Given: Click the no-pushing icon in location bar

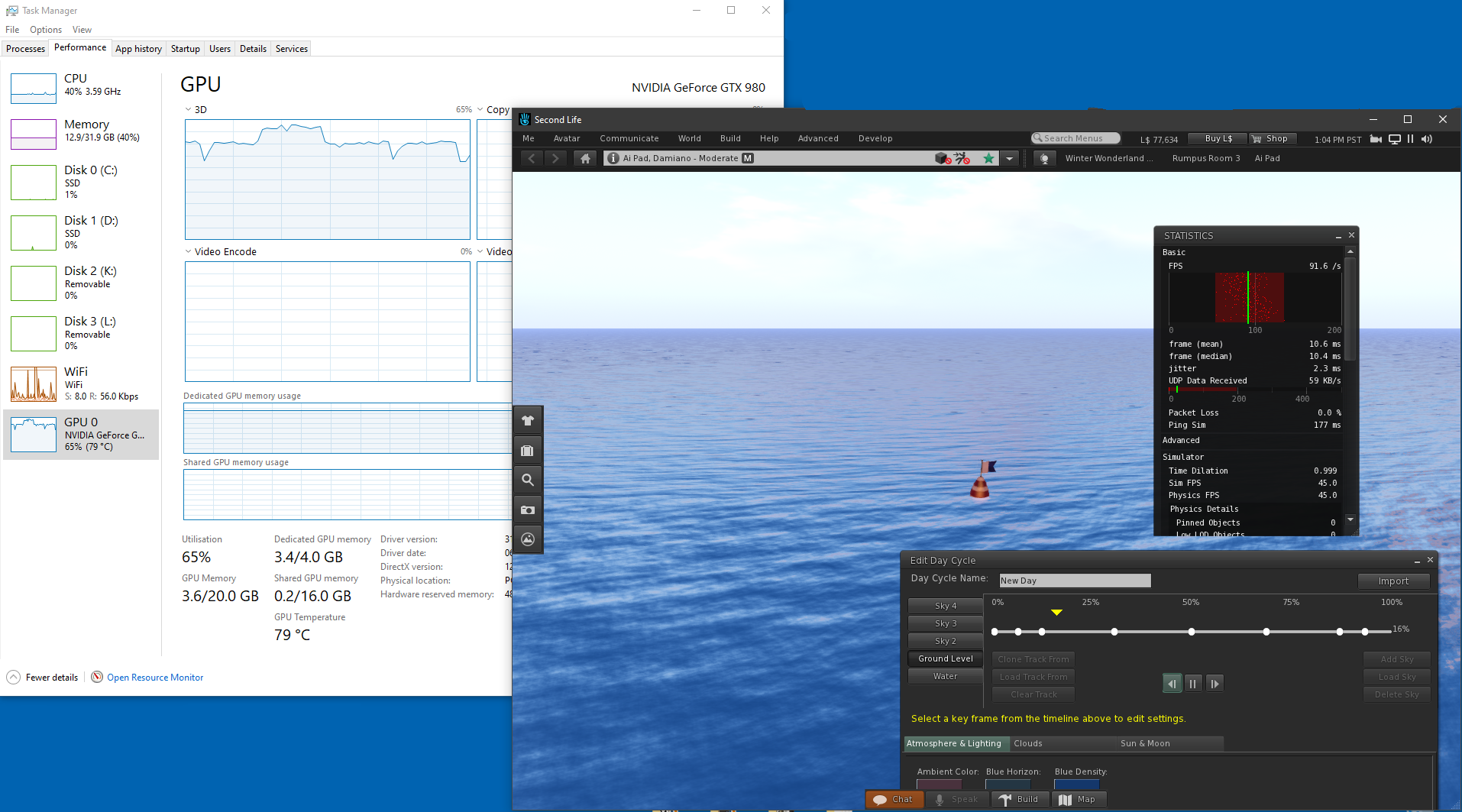Looking at the screenshot, I should tap(962, 158).
